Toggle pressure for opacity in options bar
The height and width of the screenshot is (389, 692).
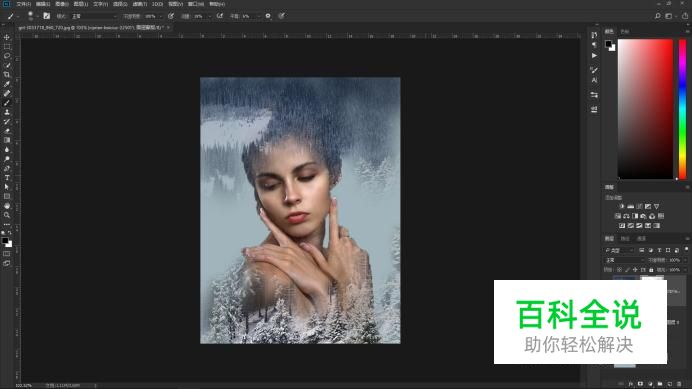[171, 16]
